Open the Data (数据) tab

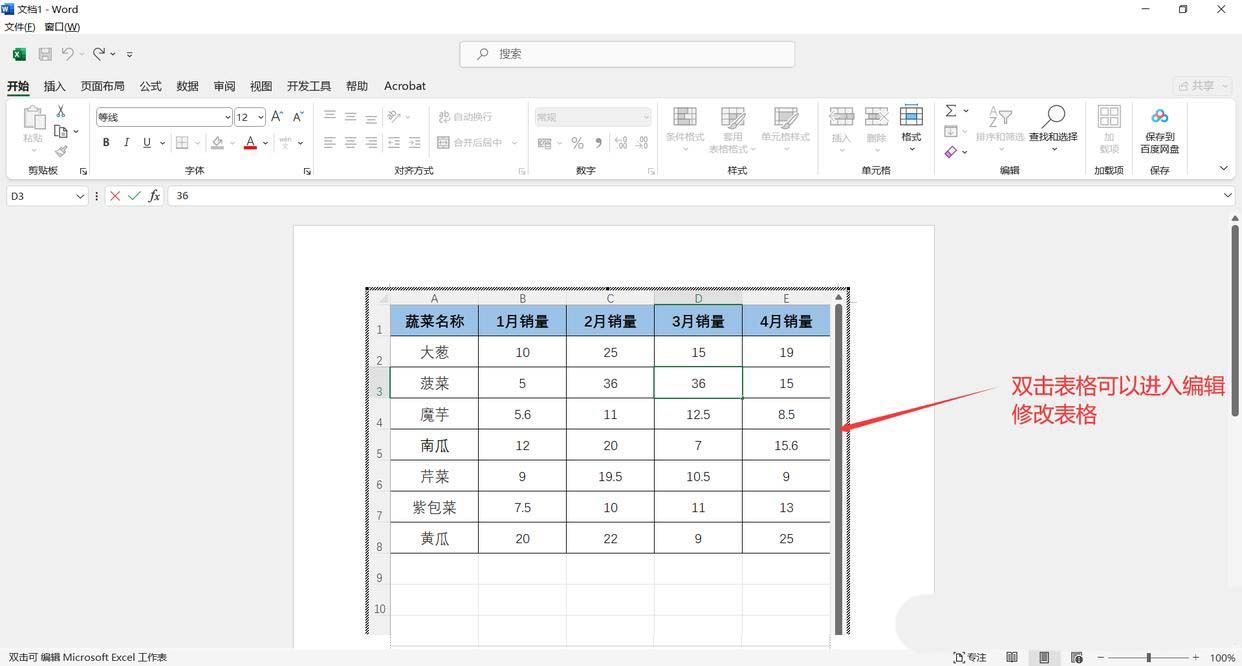point(188,86)
